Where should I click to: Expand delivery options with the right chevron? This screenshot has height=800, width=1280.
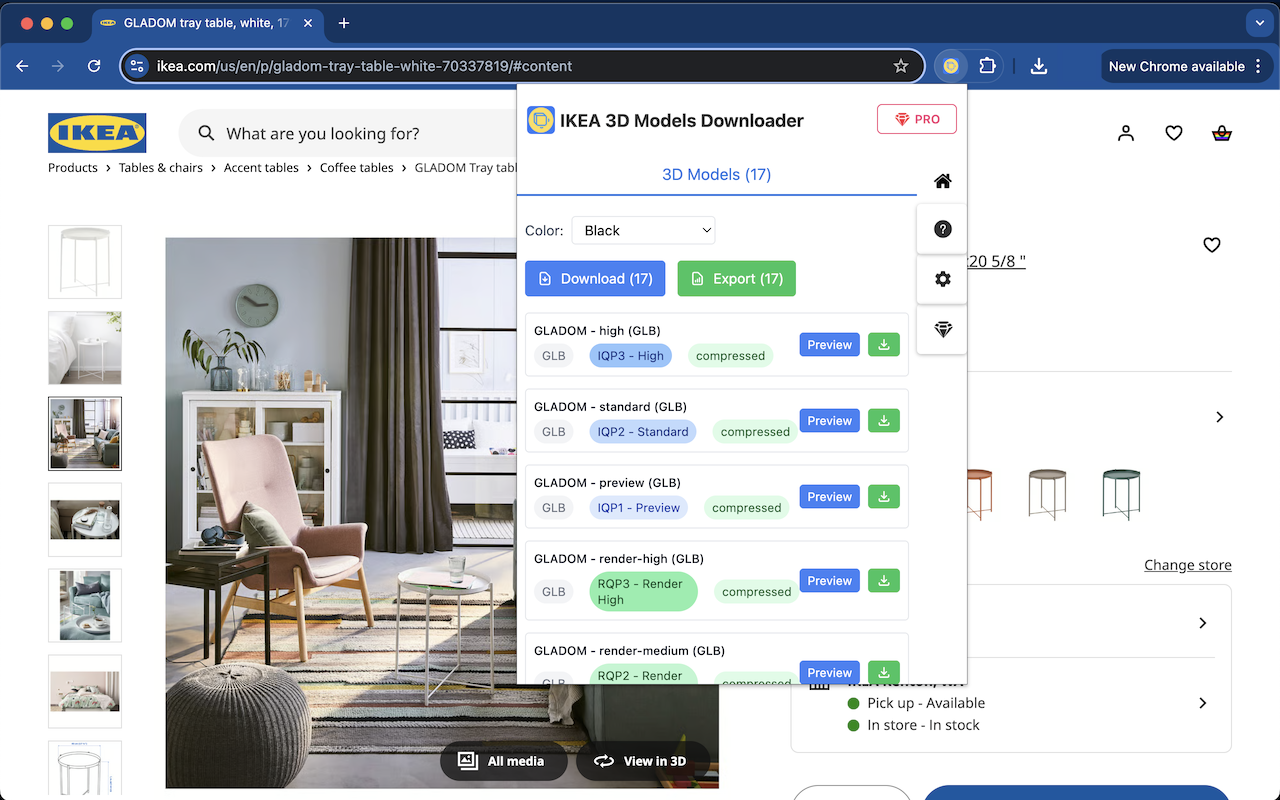(x=1203, y=623)
